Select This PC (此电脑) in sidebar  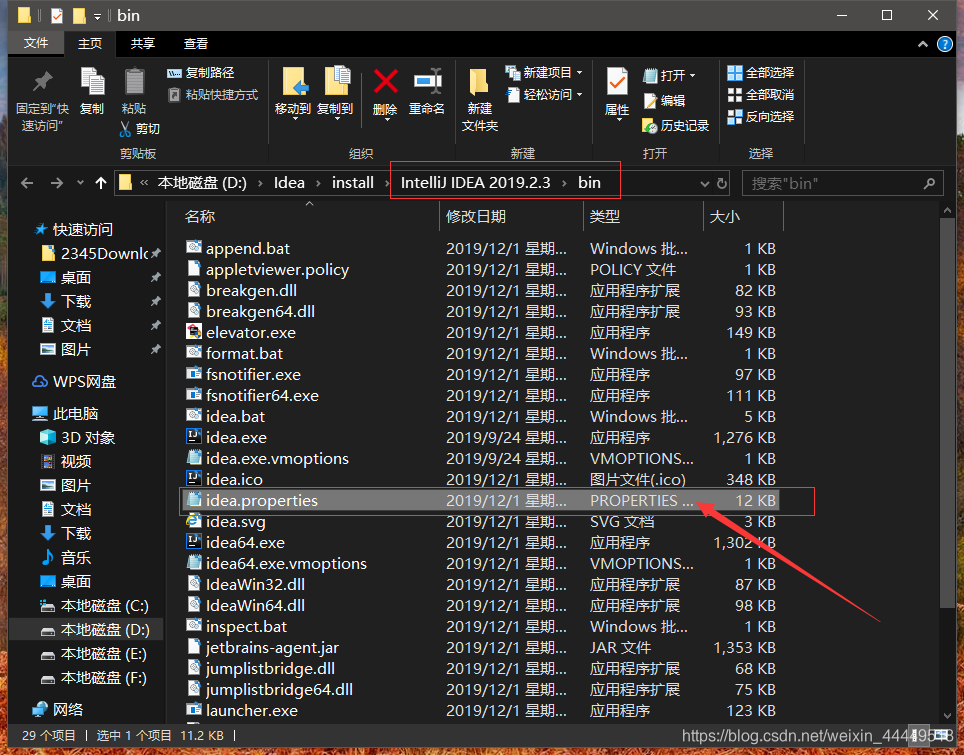[65, 414]
